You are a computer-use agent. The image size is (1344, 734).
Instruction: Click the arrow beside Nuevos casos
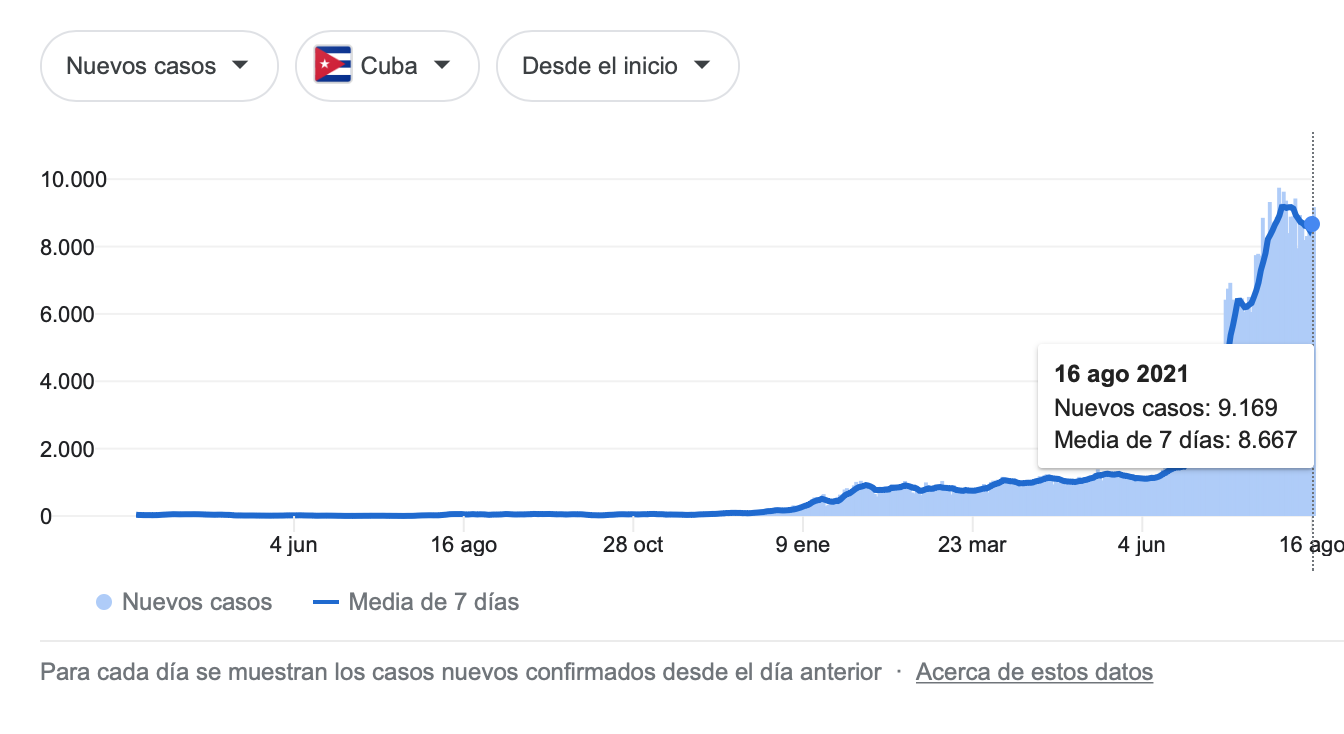(x=239, y=66)
